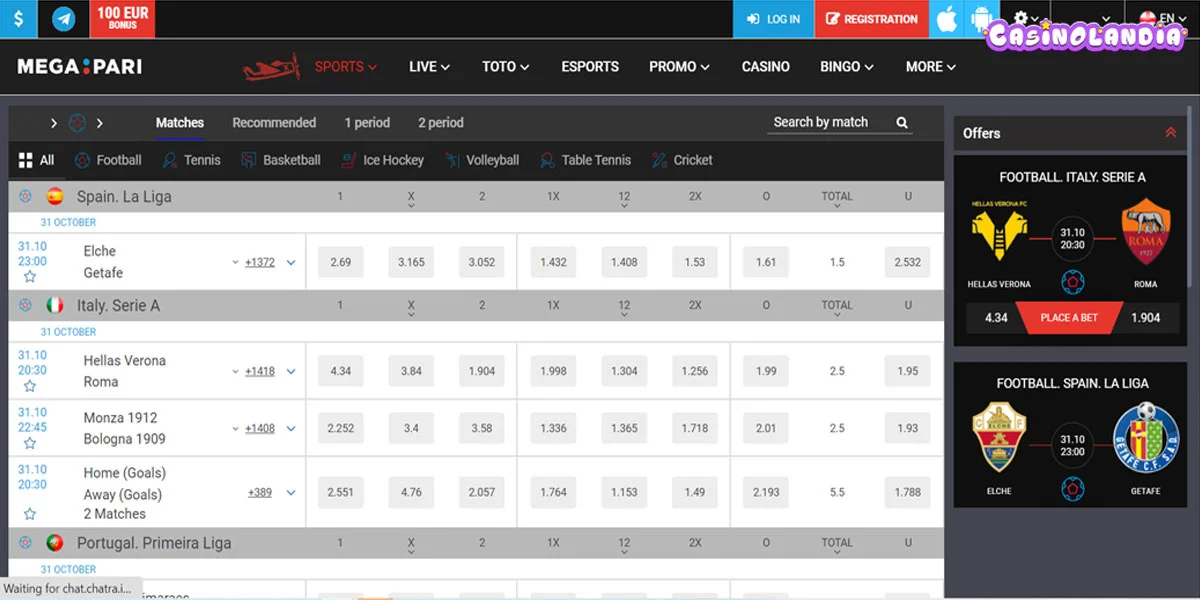Click the football icon in breadcrumb

tap(77, 123)
